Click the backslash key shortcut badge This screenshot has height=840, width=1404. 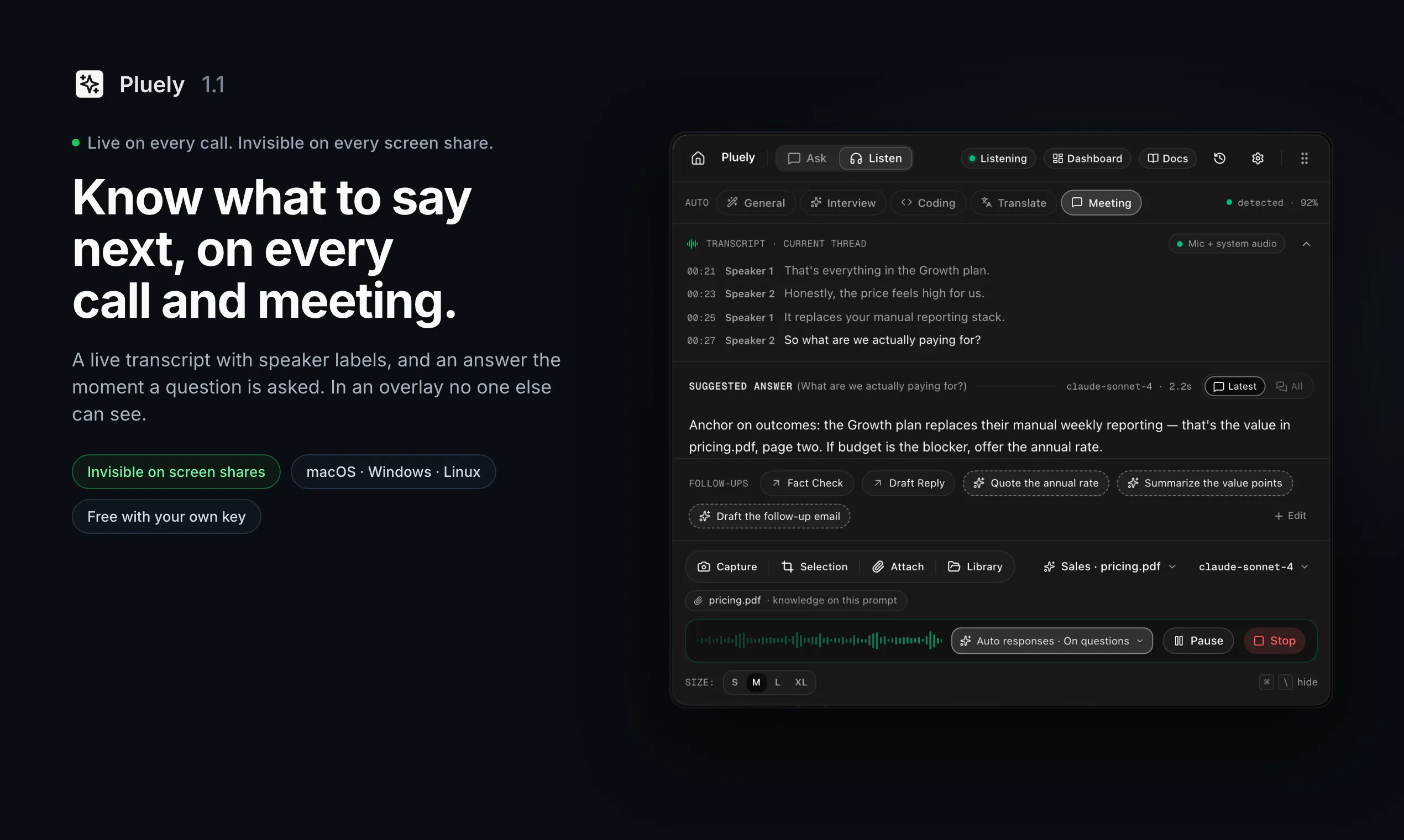pyautogui.click(x=1285, y=682)
